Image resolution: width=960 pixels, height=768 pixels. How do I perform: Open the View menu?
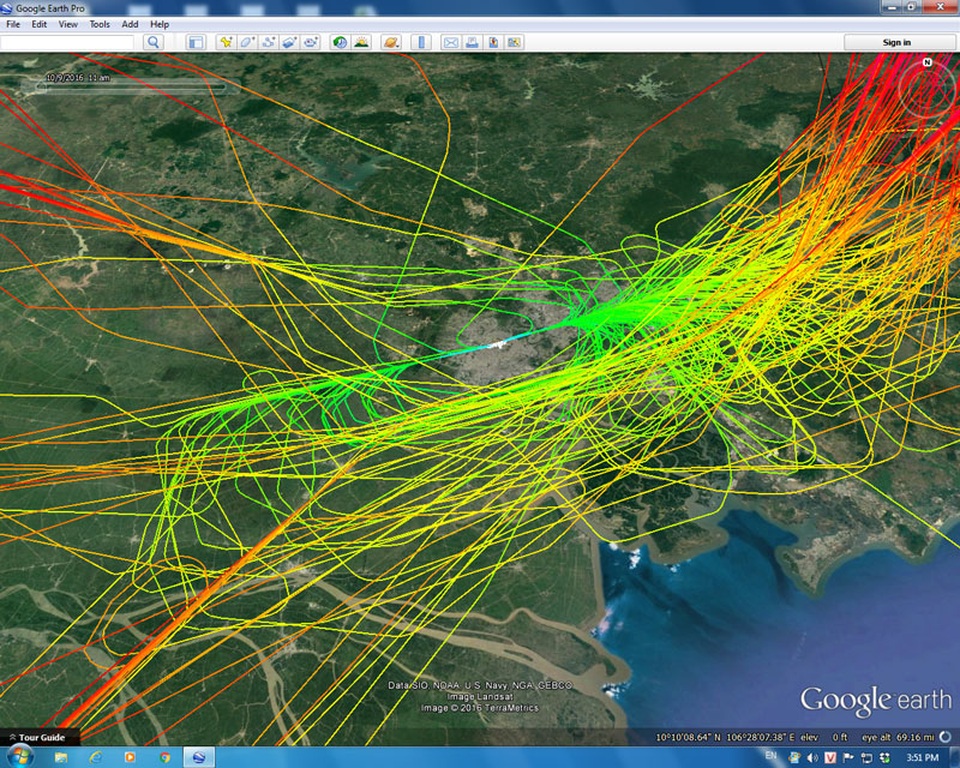click(68, 24)
